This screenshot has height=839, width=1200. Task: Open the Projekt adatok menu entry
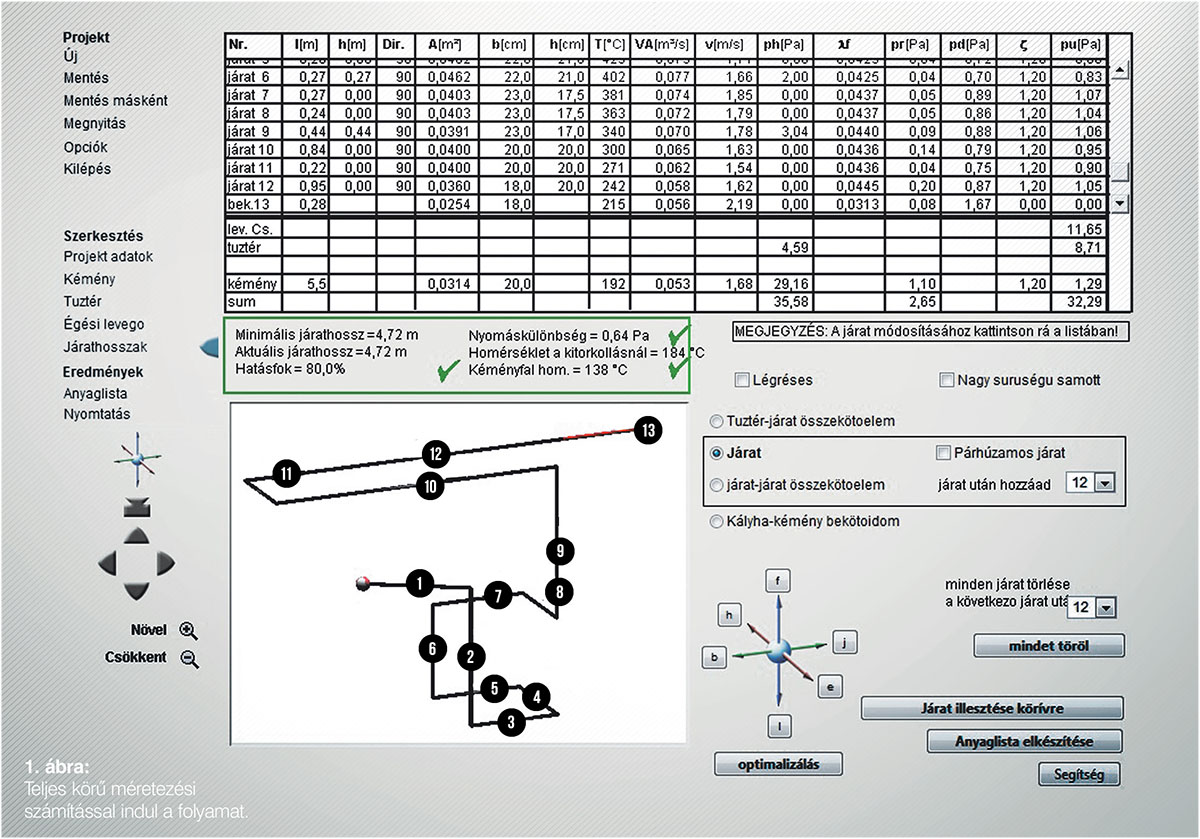coord(108,257)
